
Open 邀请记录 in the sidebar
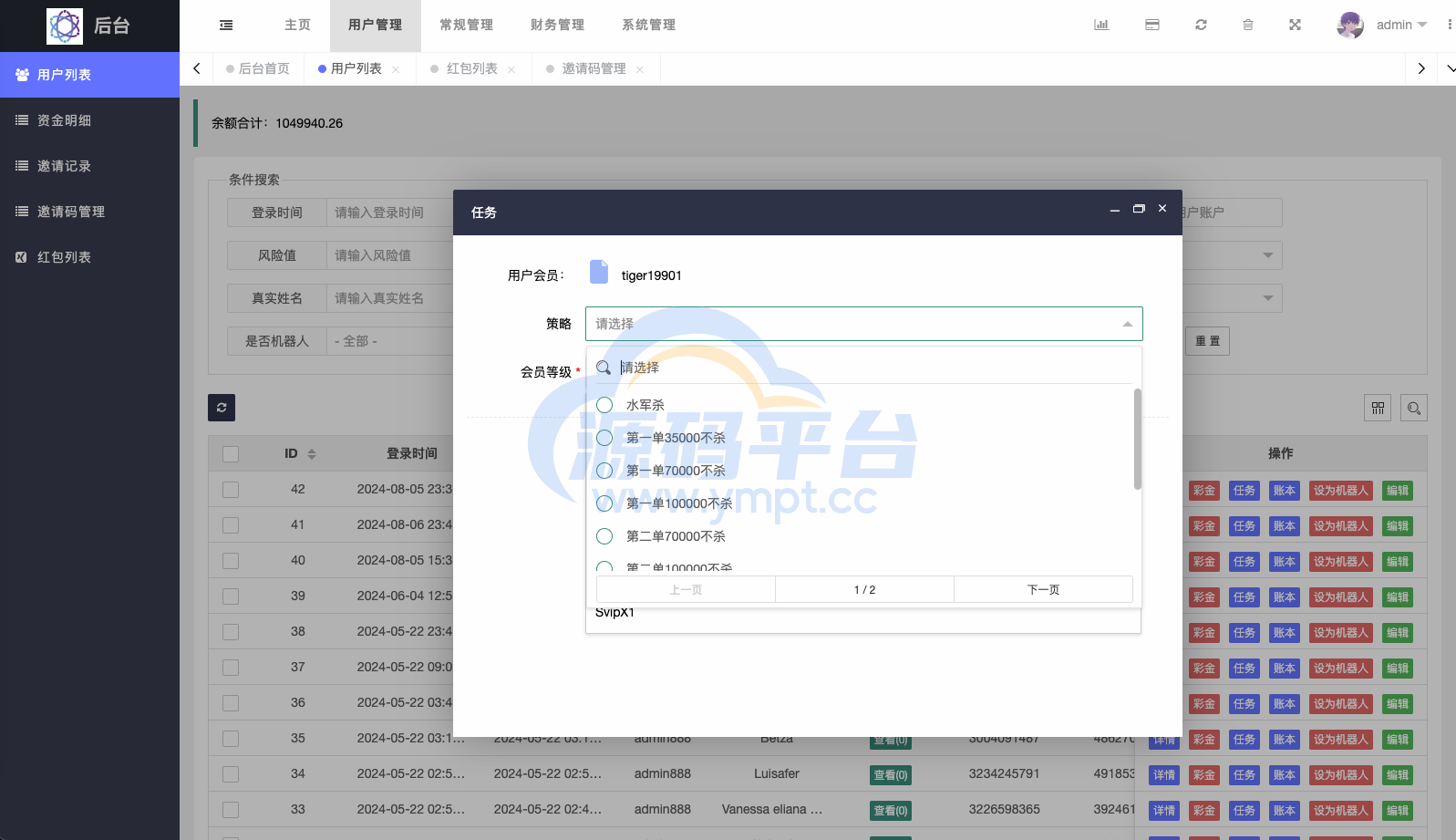pos(89,166)
